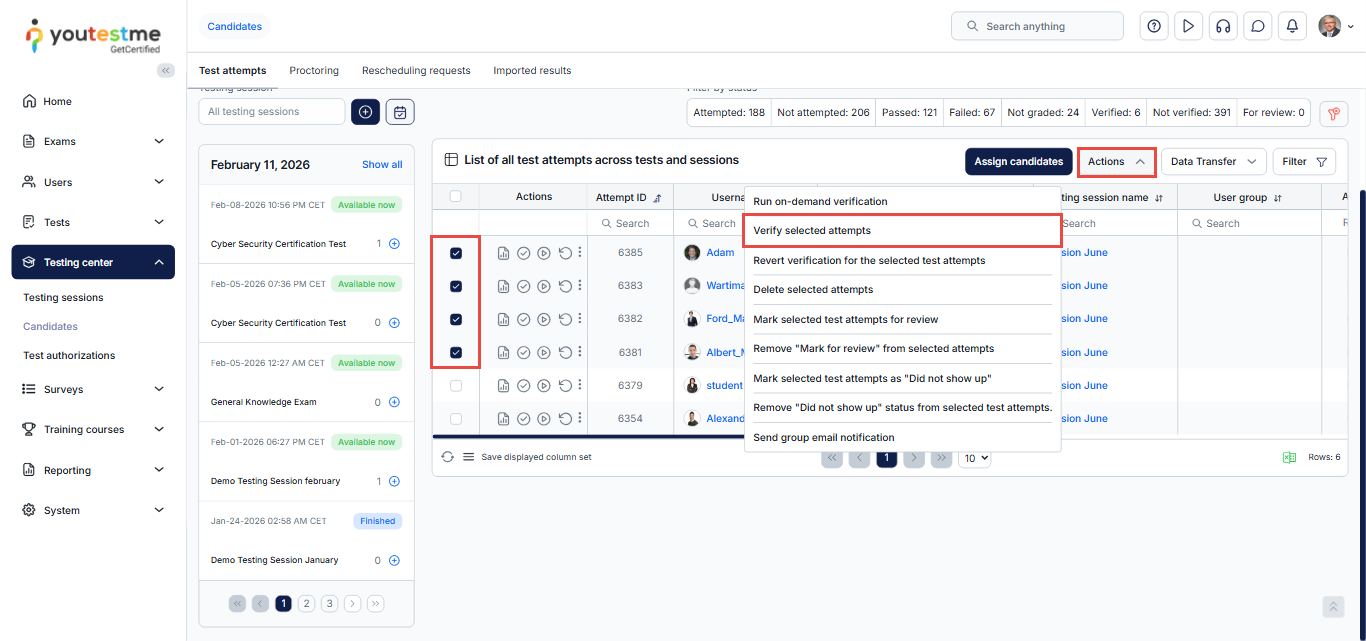Toggle the select-all checkbox in table header
Image resolution: width=1366 pixels, height=641 pixels.
point(456,197)
